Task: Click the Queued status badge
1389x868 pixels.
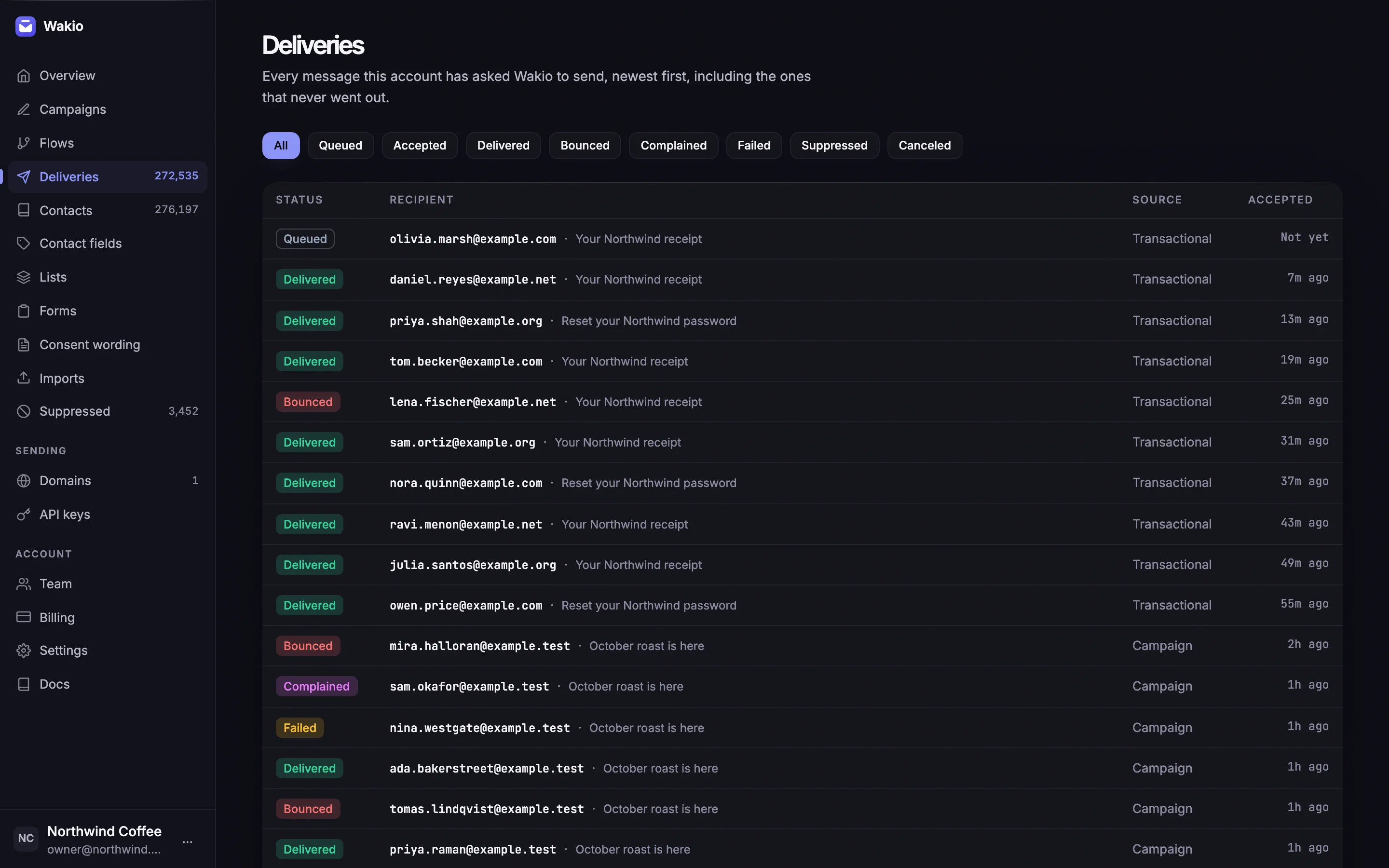Action: [305, 239]
